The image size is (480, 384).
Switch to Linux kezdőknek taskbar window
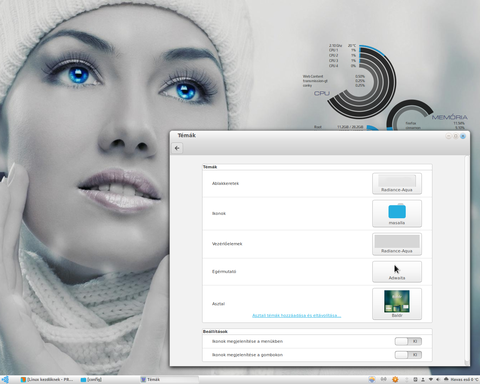pyautogui.click(x=47, y=379)
